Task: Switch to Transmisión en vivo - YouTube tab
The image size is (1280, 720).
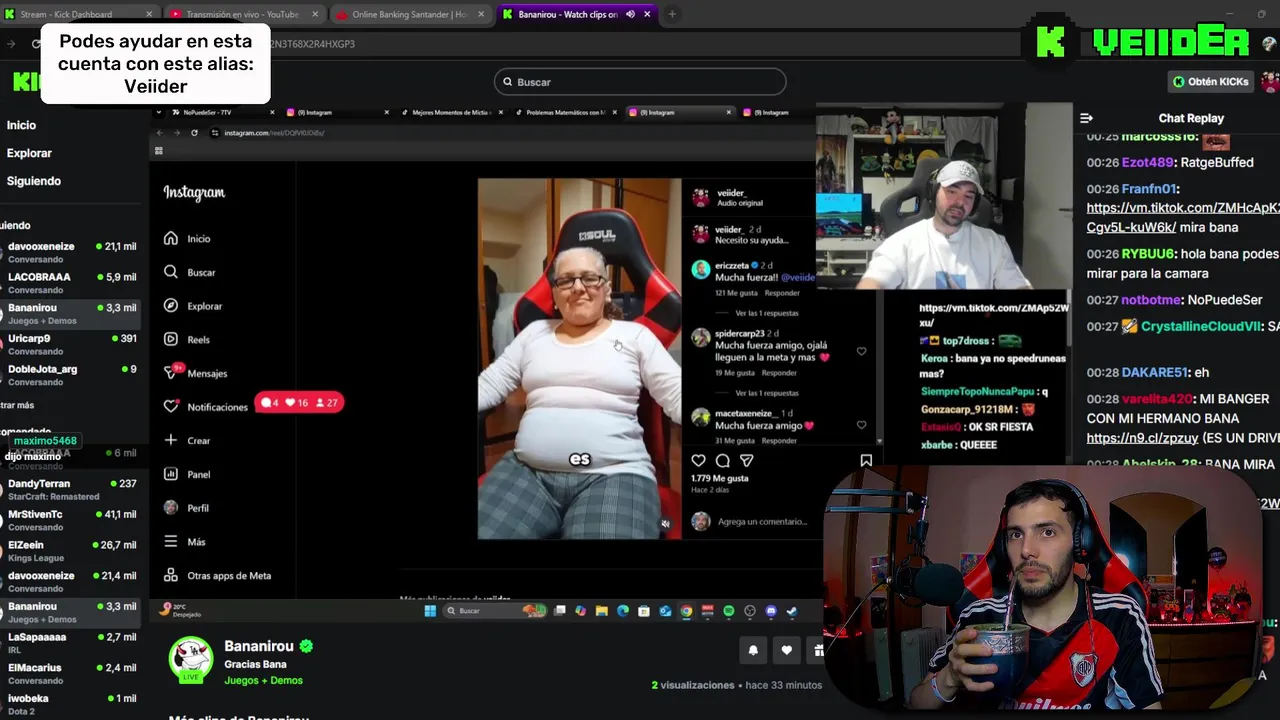Action: [244, 14]
